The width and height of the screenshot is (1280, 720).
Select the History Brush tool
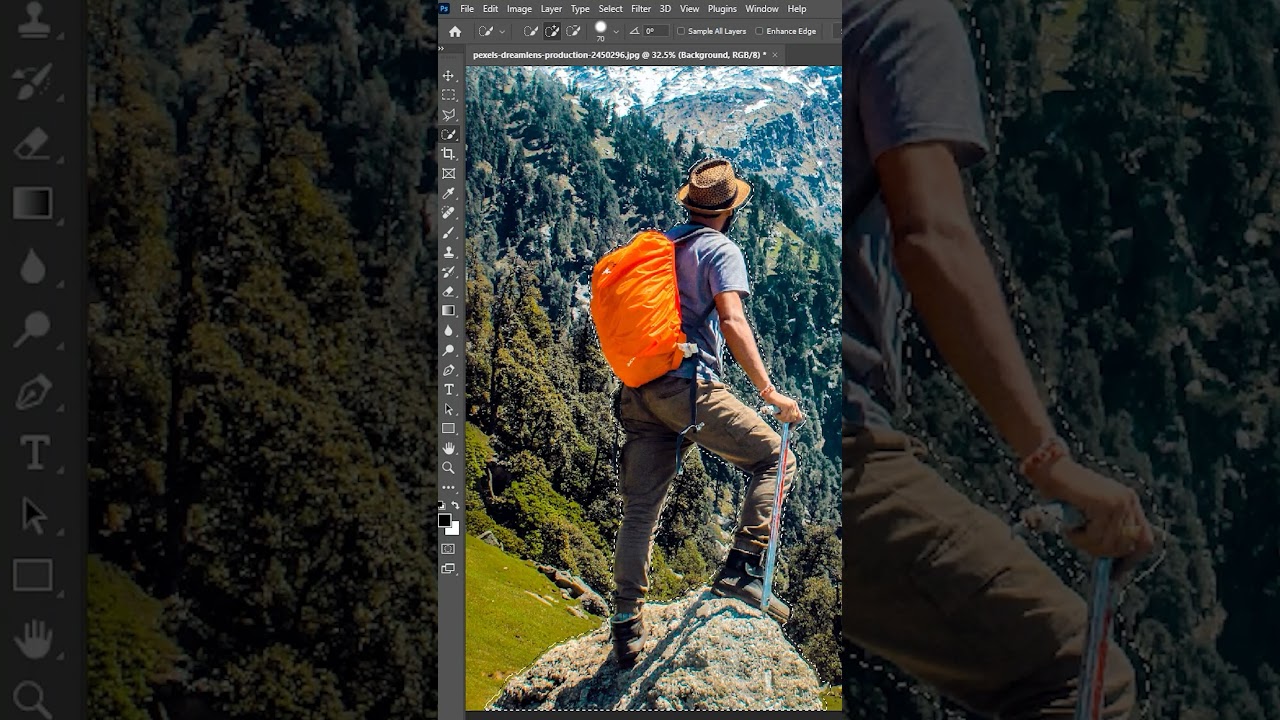tap(449, 272)
